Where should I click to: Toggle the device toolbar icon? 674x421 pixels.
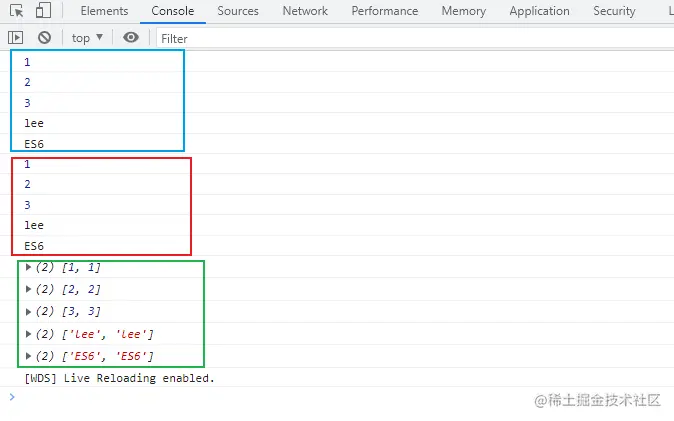(43, 11)
